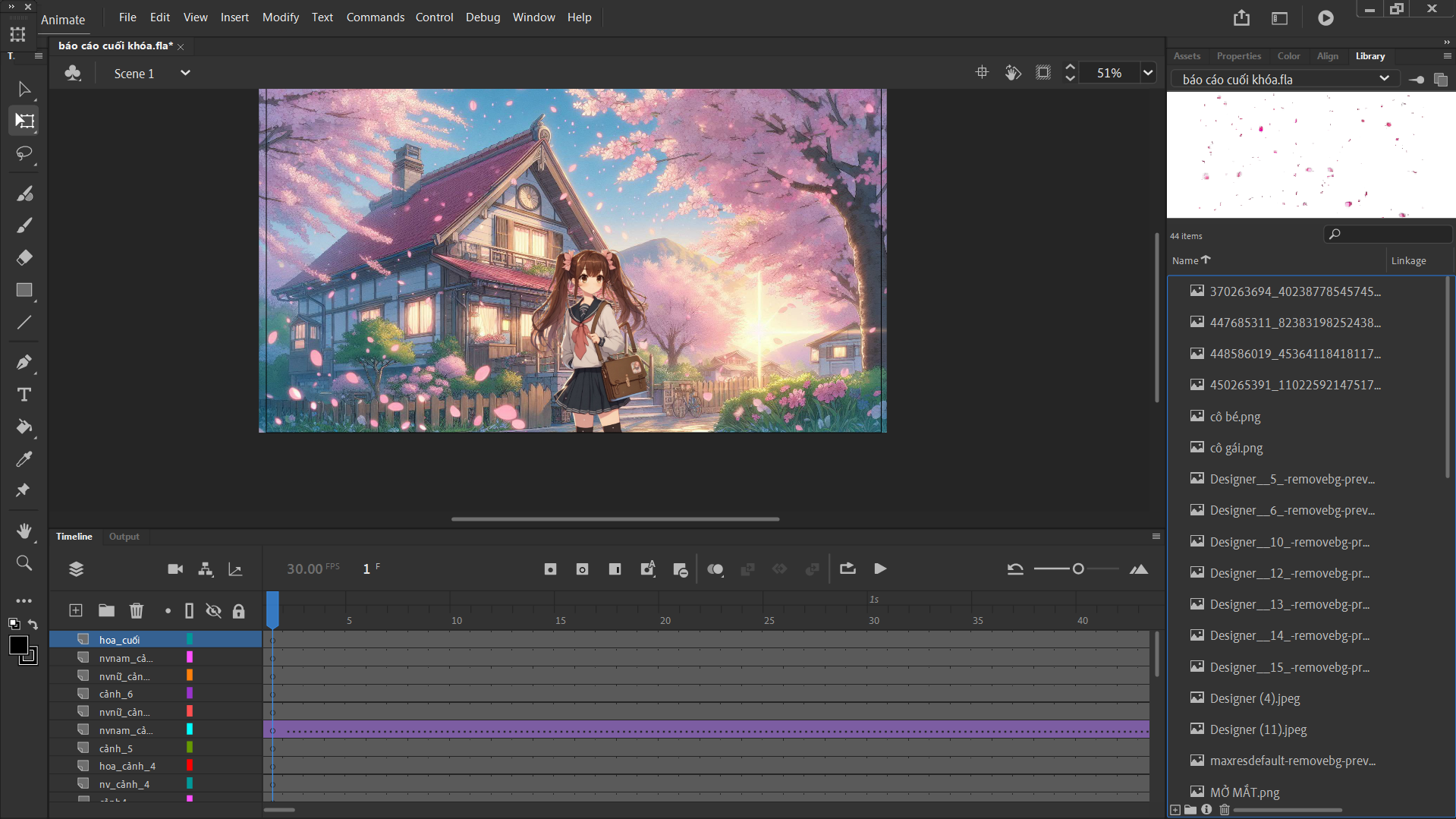
Task: Click the Rotation tool above stage
Action: point(1013,73)
